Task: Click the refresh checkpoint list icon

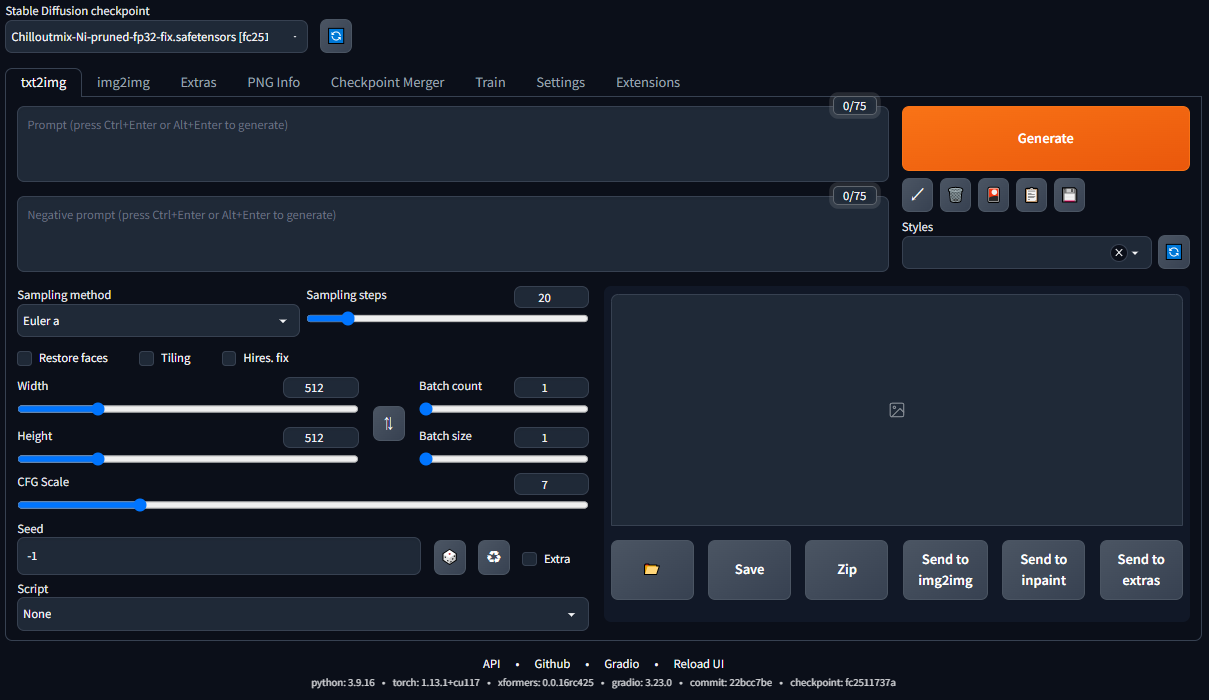Action: point(335,36)
